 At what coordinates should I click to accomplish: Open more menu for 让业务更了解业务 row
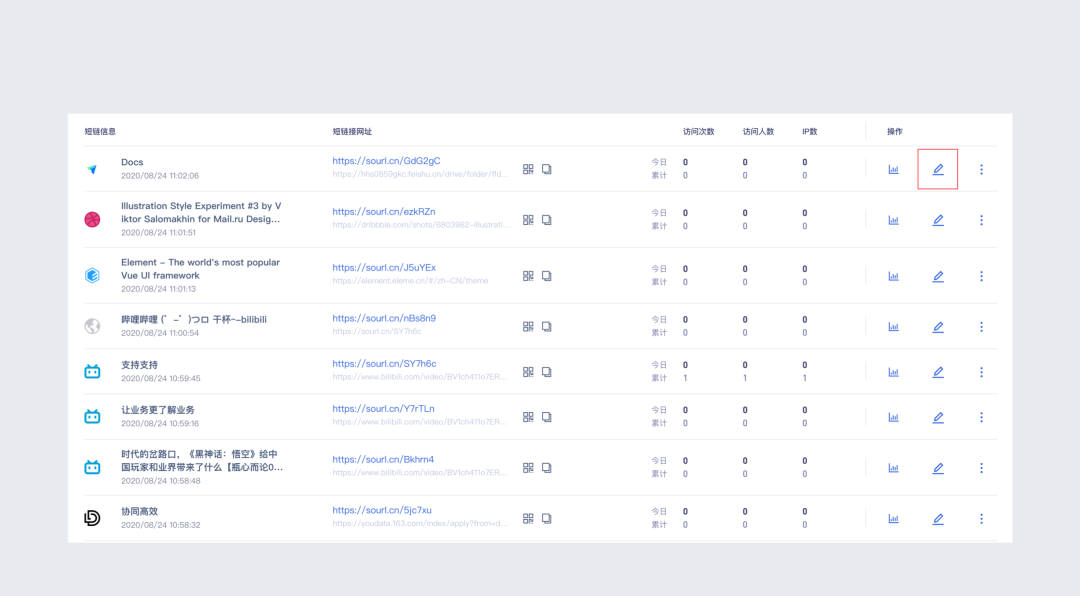click(982, 418)
